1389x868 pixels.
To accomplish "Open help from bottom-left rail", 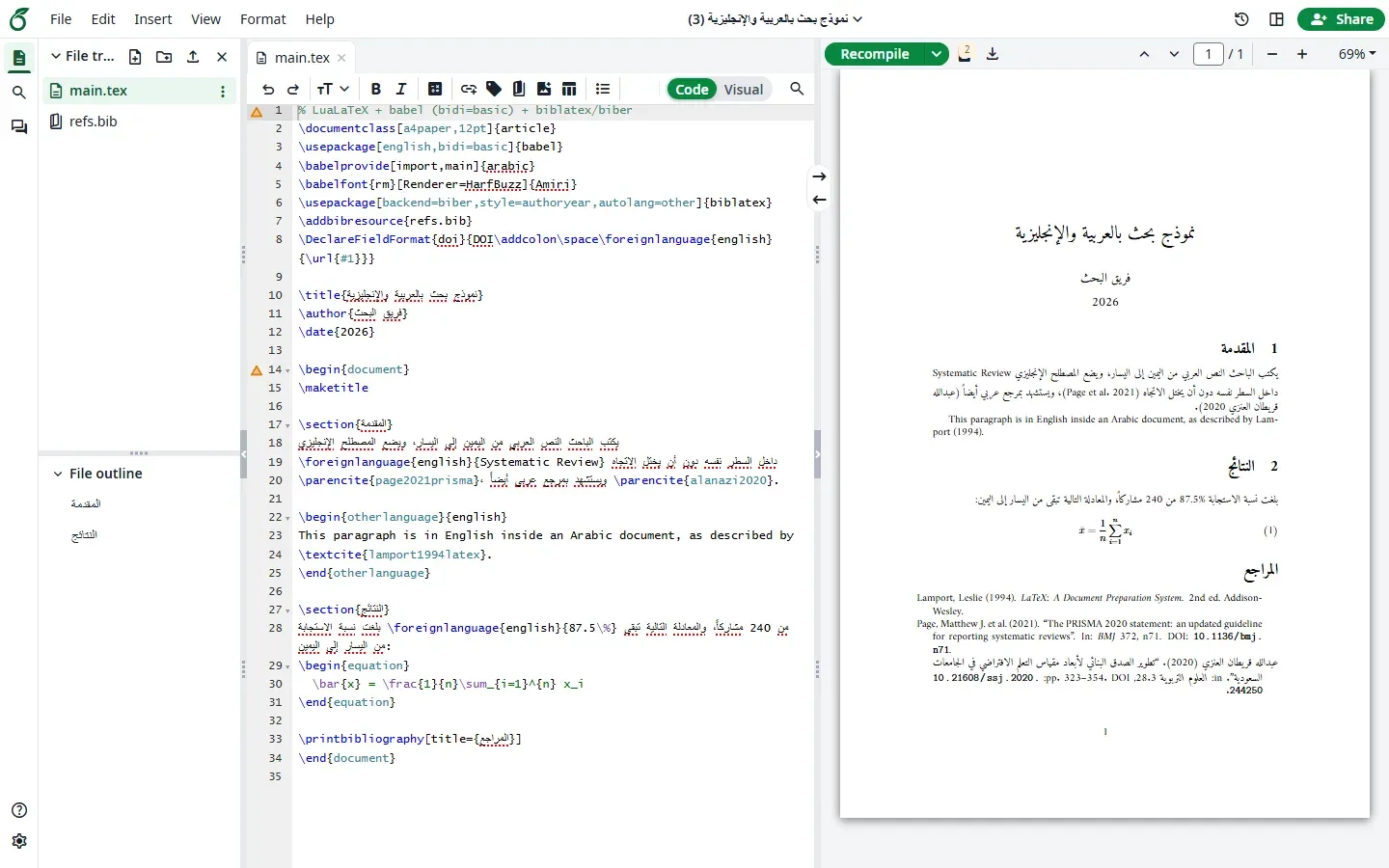I will pyautogui.click(x=18, y=810).
